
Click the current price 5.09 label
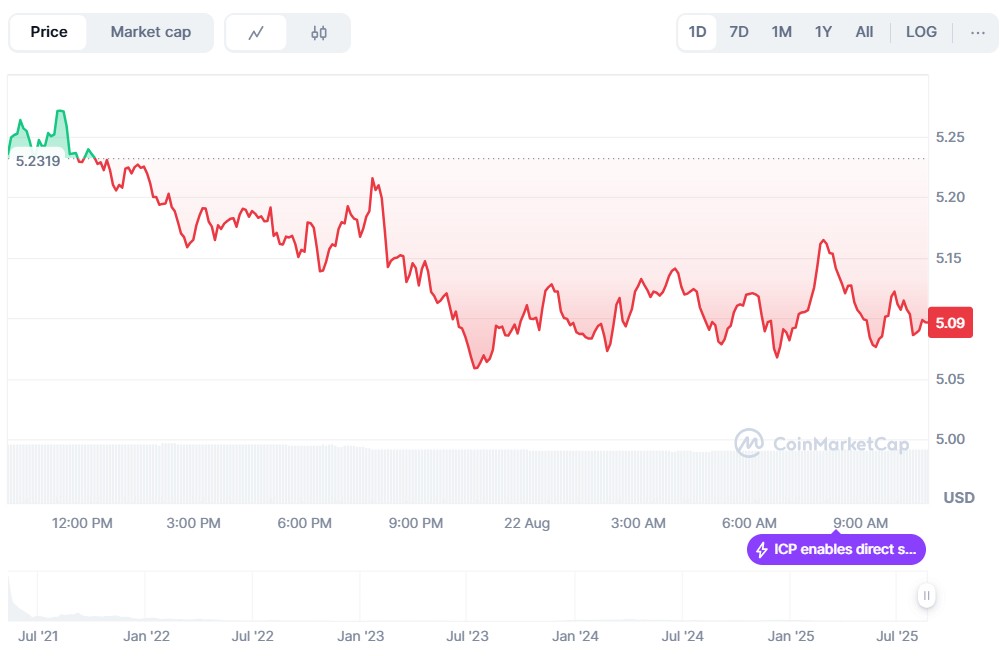pos(949,323)
